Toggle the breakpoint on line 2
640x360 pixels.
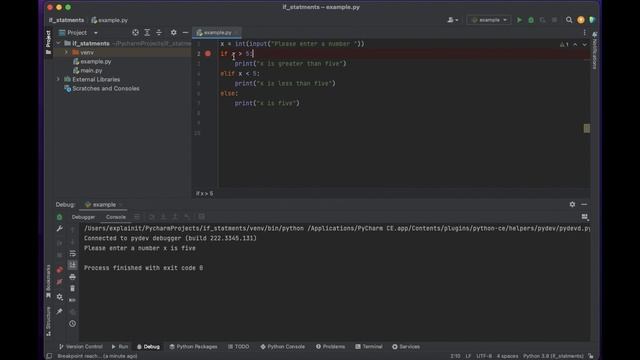pos(208,53)
